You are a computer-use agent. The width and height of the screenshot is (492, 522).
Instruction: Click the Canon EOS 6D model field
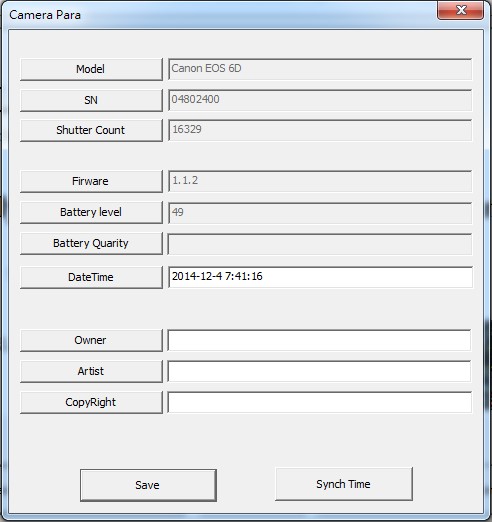(x=320, y=69)
